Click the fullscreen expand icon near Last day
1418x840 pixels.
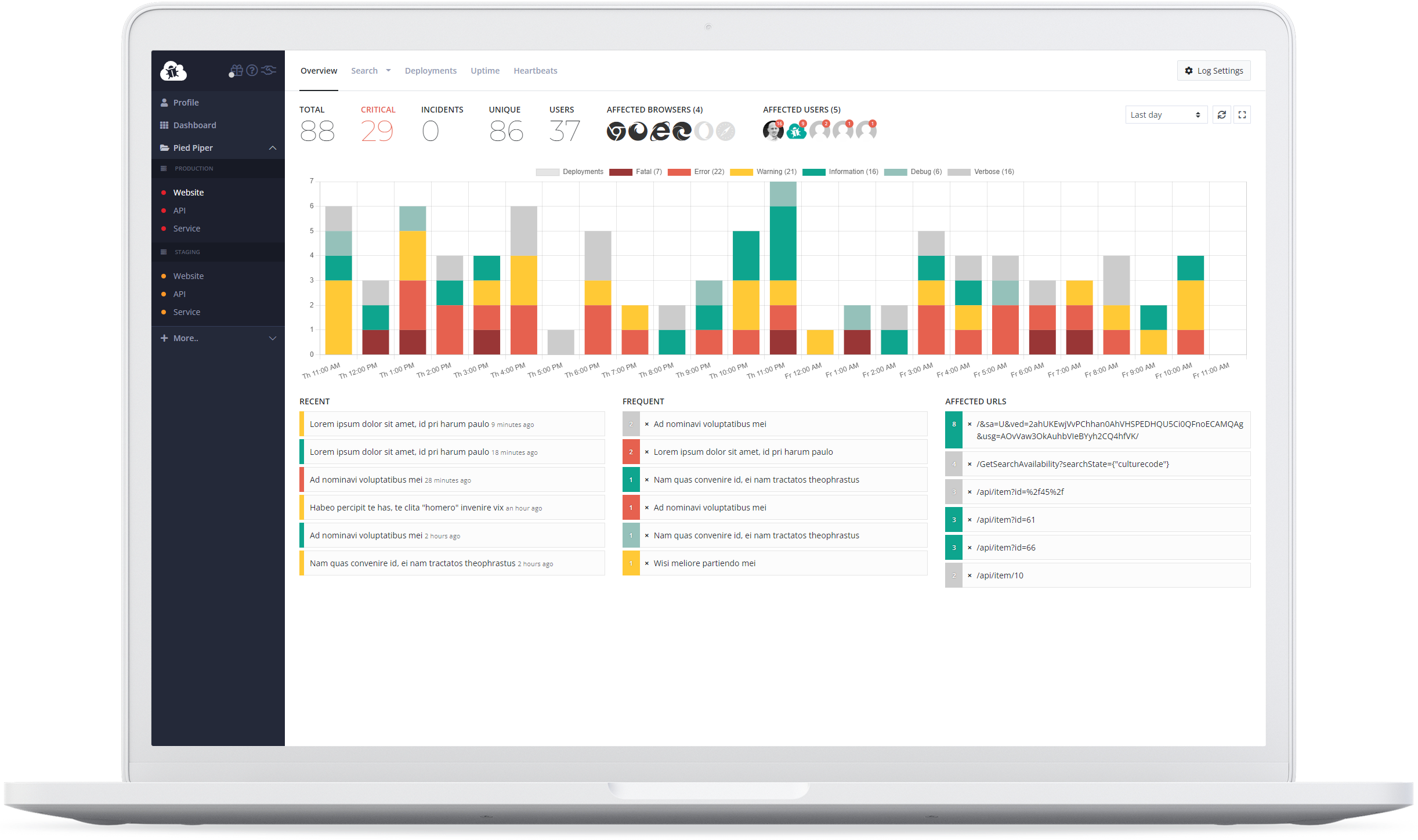[1242, 114]
